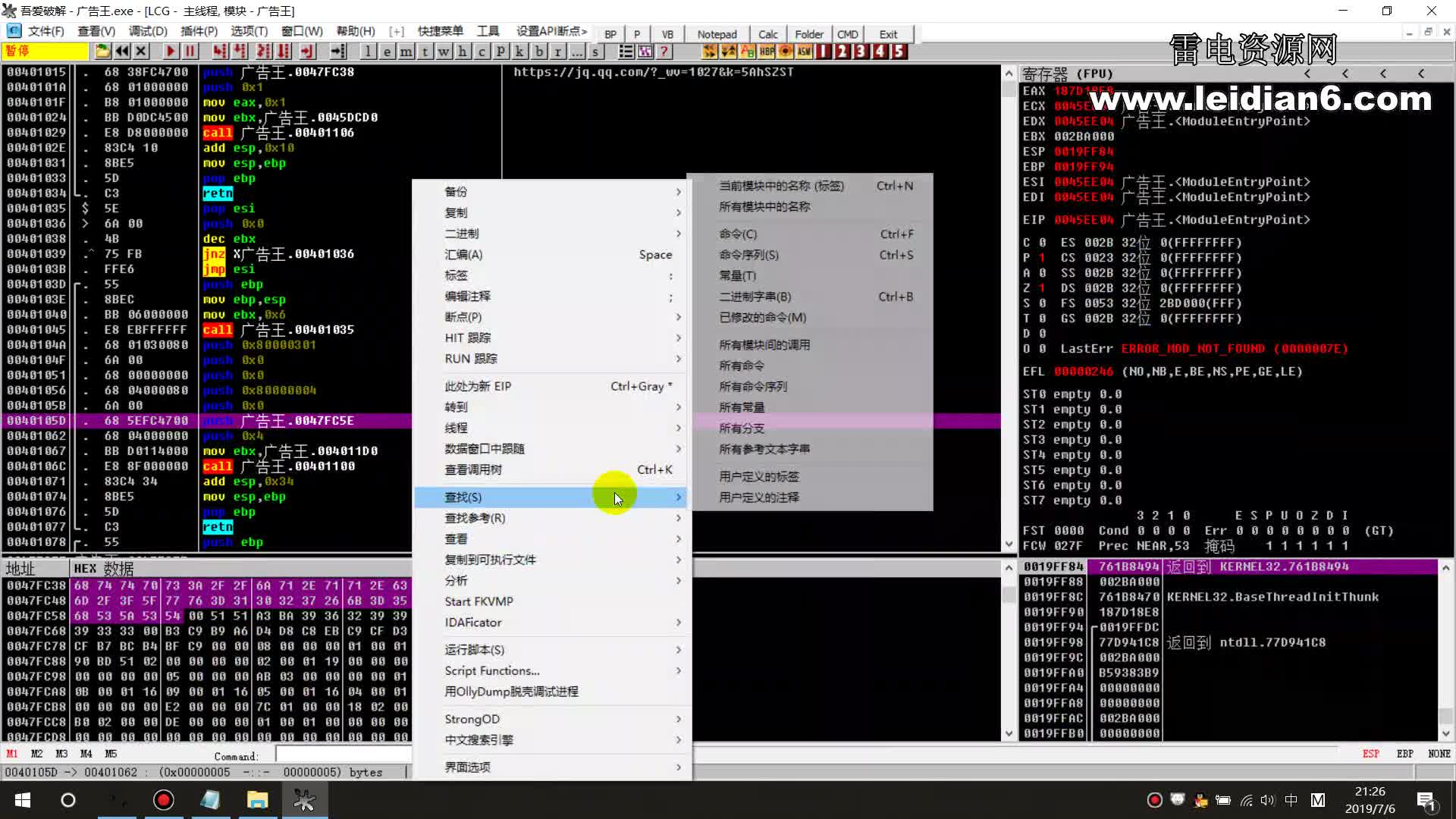Select the NONE stack tracking option
This screenshot has height=819, width=1456.
click(x=1439, y=754)
